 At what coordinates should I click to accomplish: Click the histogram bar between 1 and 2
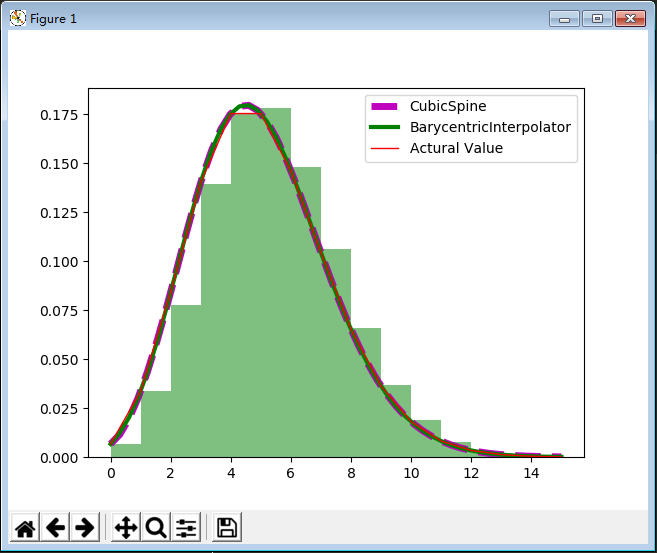(156, 424)
